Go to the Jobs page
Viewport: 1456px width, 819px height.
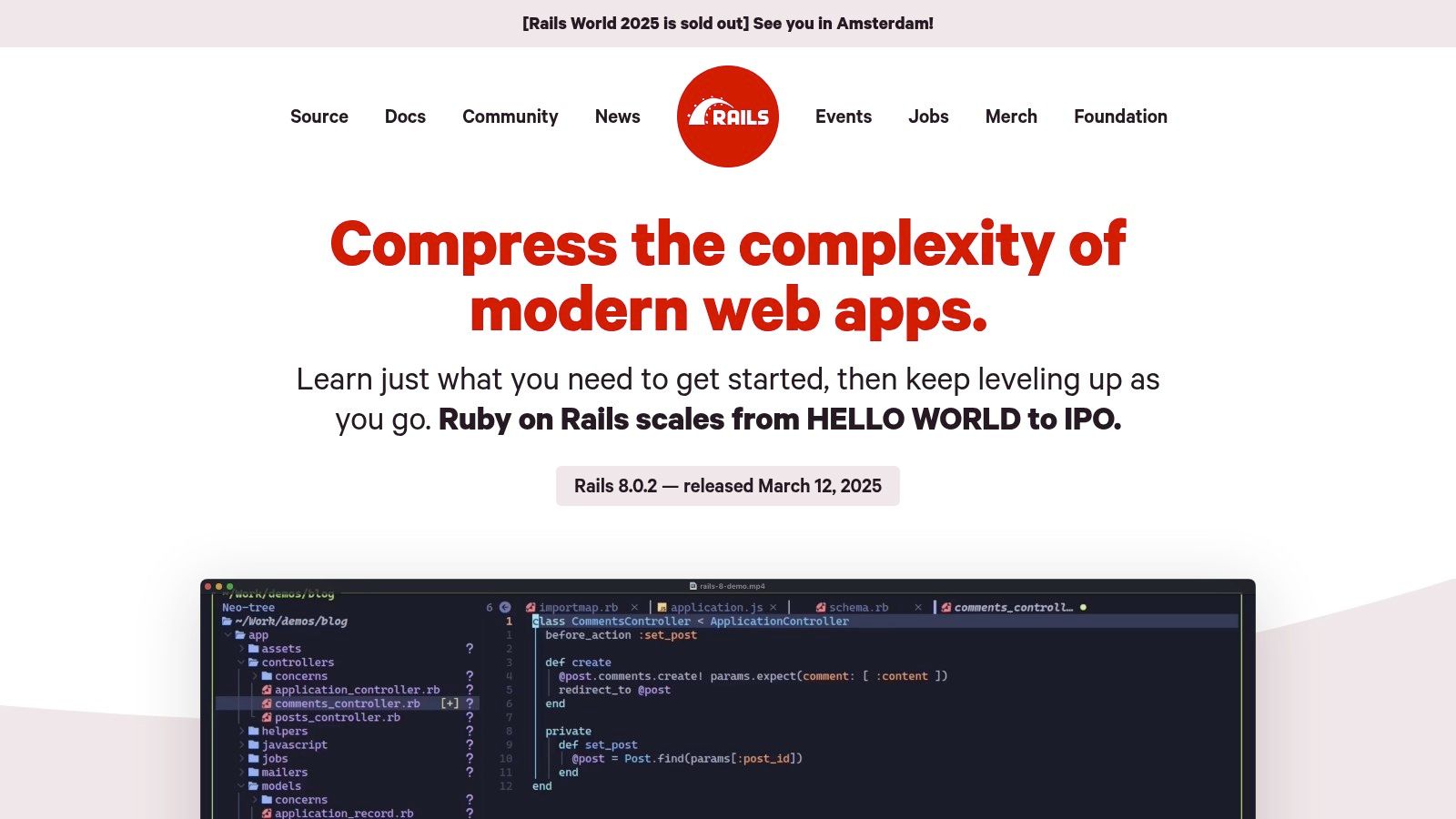[x=928, y=116]
